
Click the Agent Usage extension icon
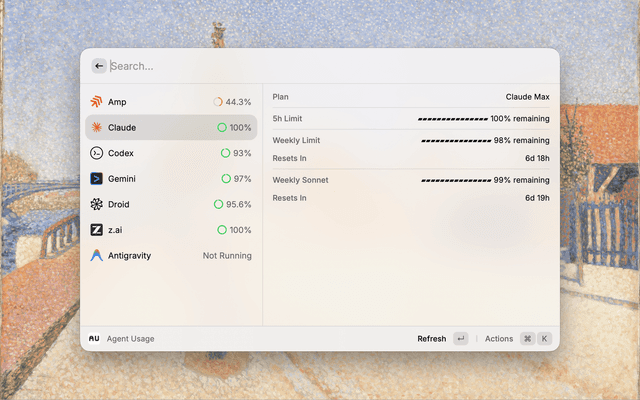[94, 339]
